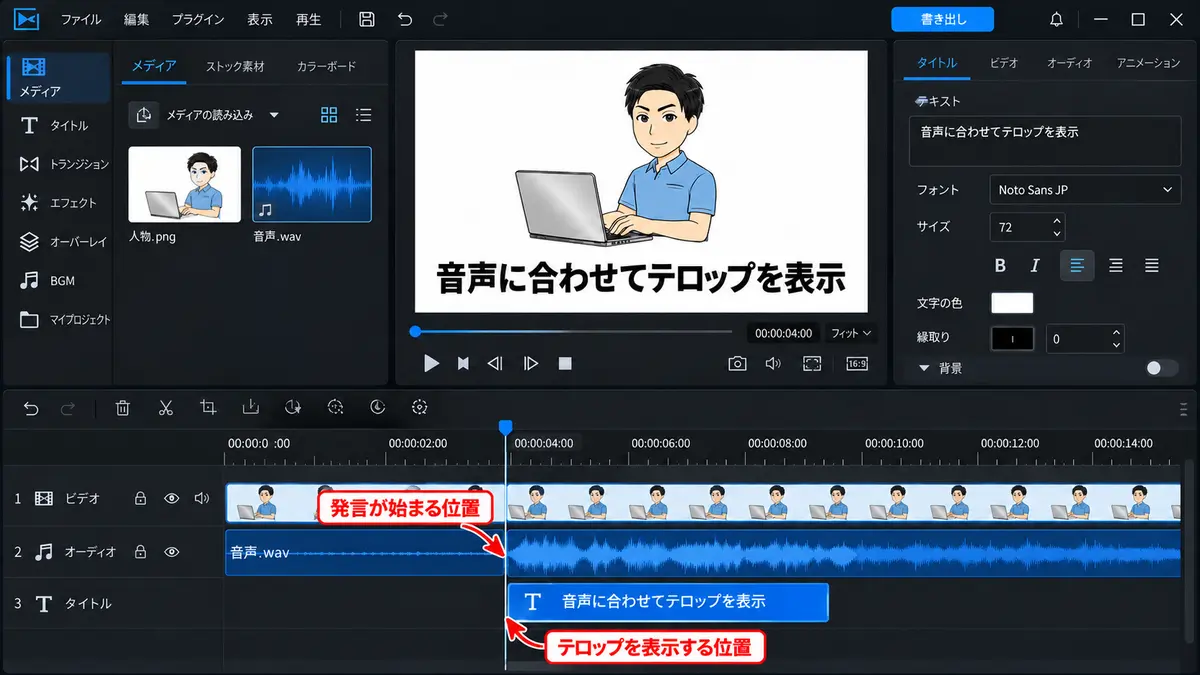Image resolution: width=1200 pixels, height=675 pixels.
Task: Step to next frame
Action: pyautogui.click(x=531, y=364)
